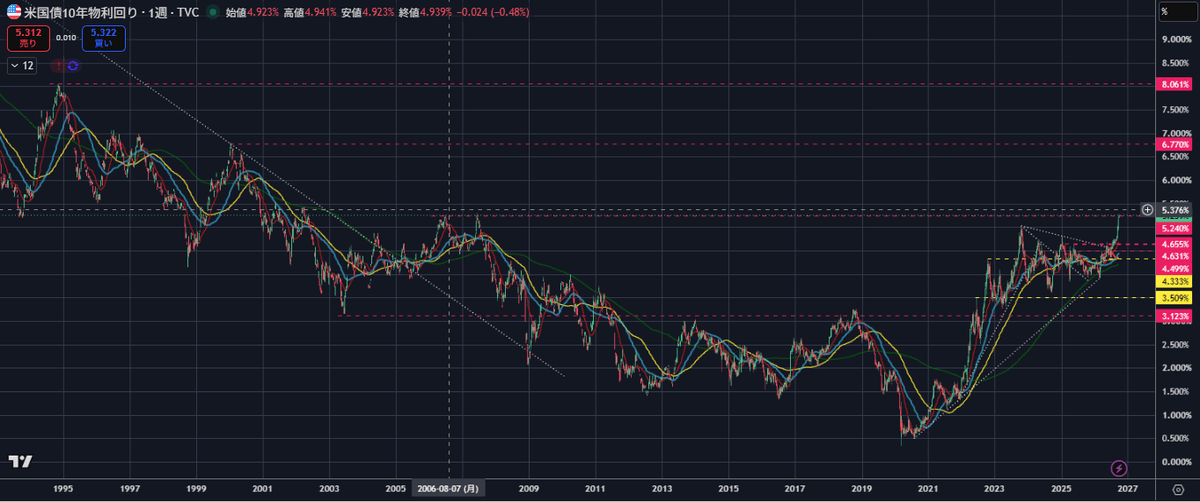Image resolution: width=1200 pixels, height=502 pixels.
Task: Click the purple refresh indicator icon
Action: 73,65
